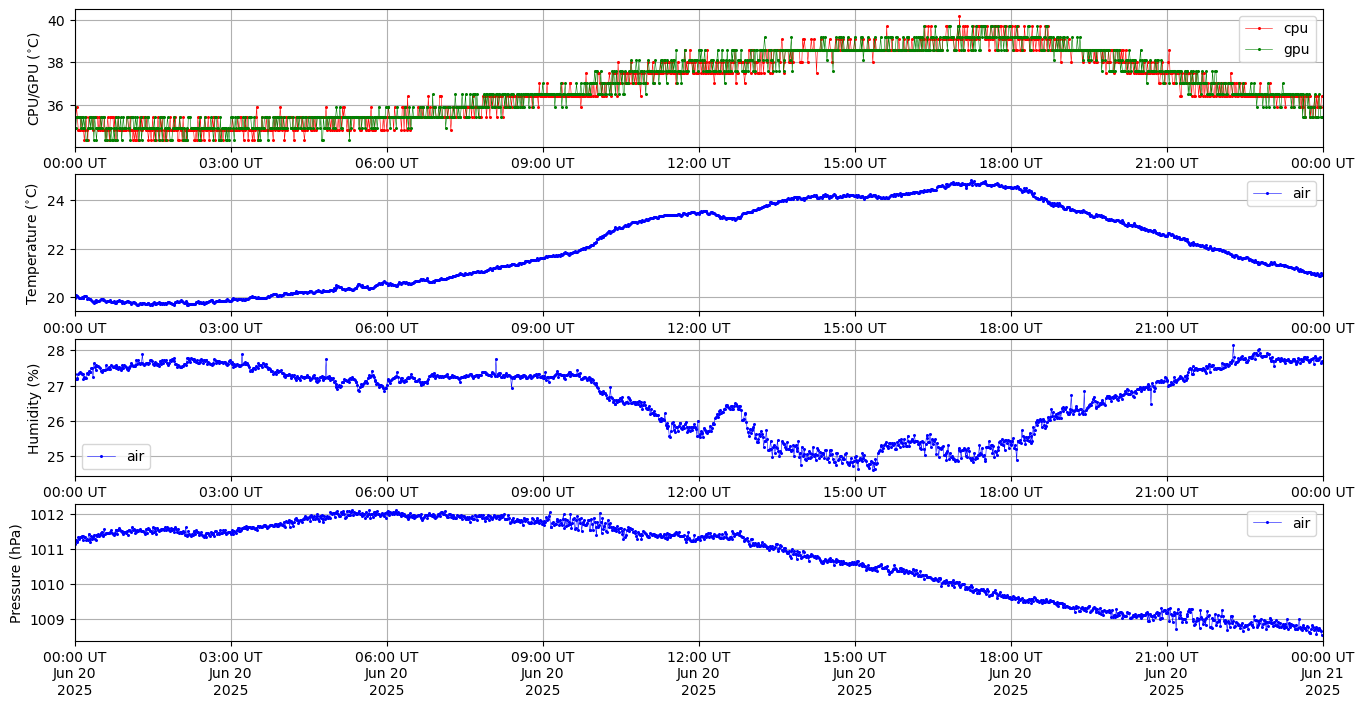Screen dimensions: 1364x707
Task: Click the 00:00 UT Jun 21 2025 label
Action: tap(1323, 673)
